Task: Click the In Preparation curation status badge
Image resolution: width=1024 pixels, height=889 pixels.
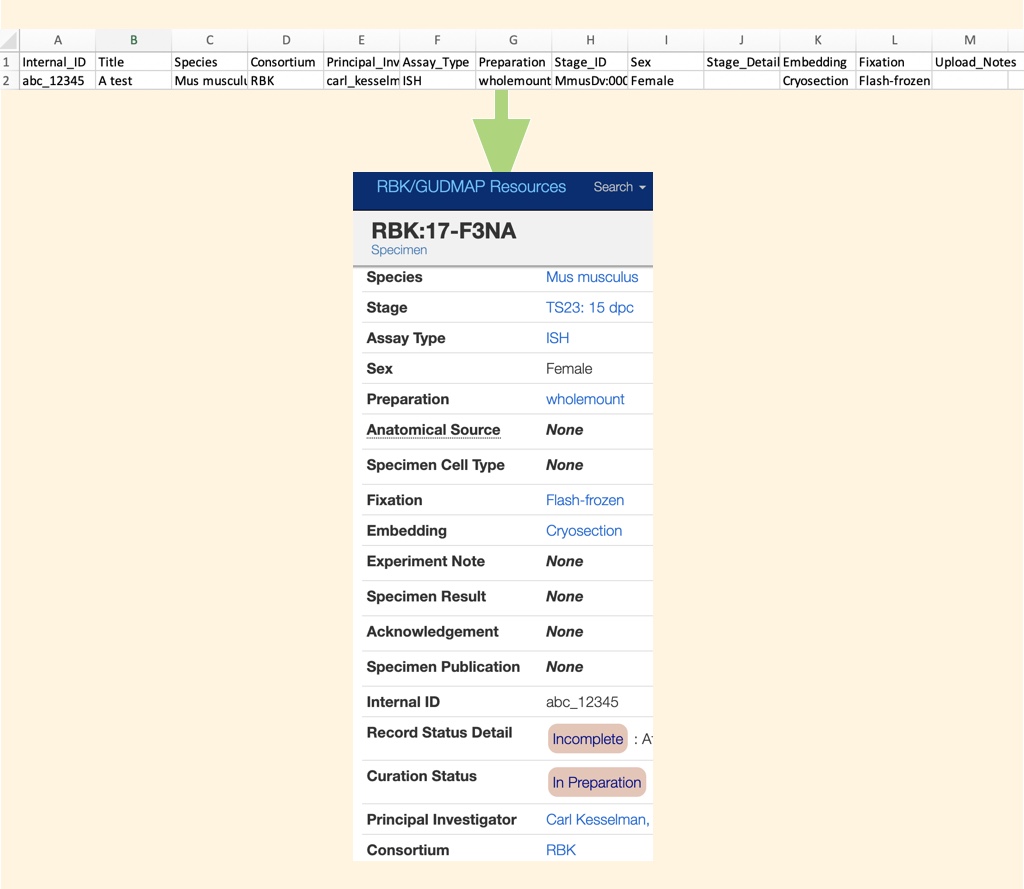Action: pos(597,783)
